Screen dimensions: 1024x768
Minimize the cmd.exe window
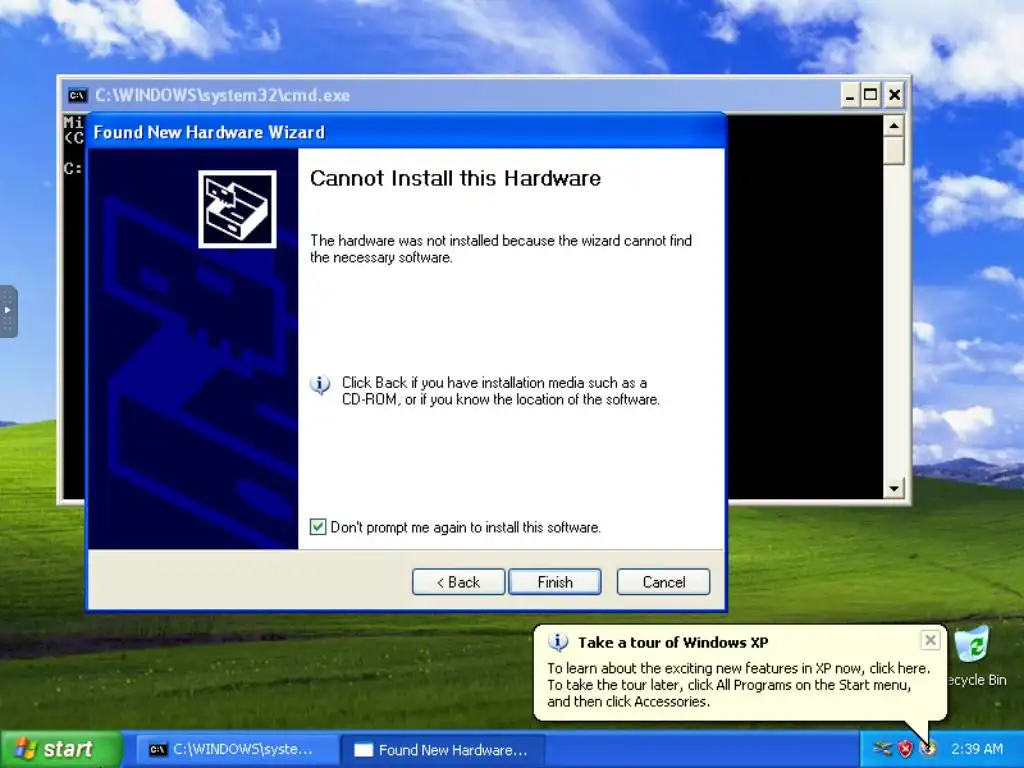(x=849, y=95)
